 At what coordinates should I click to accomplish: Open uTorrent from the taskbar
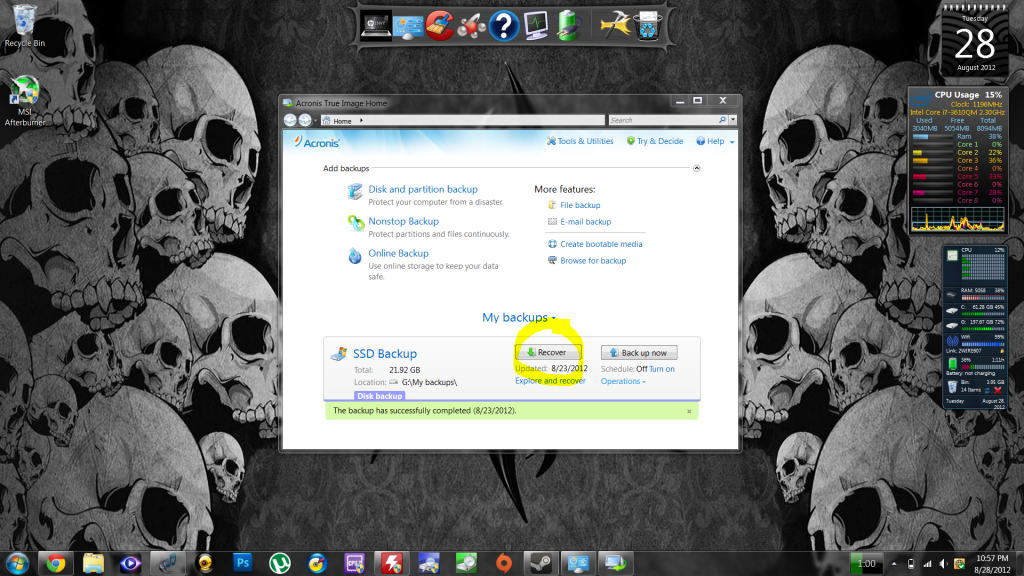coord(280,564)
